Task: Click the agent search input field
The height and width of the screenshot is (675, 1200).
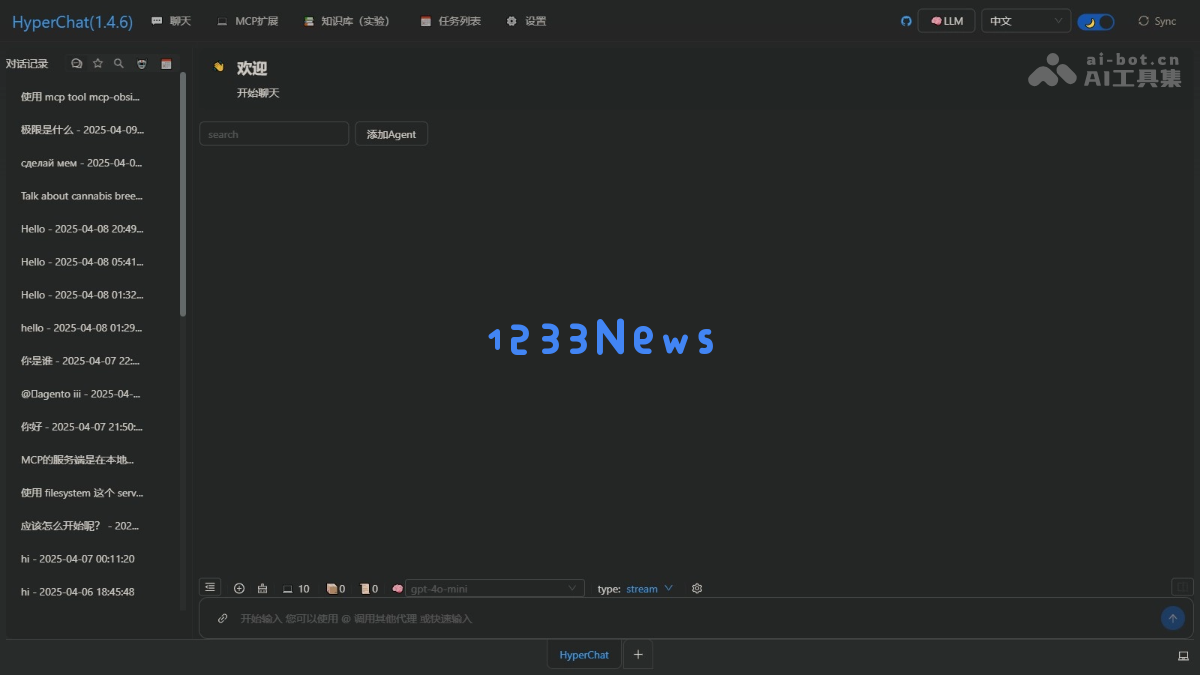Action: 274,134
